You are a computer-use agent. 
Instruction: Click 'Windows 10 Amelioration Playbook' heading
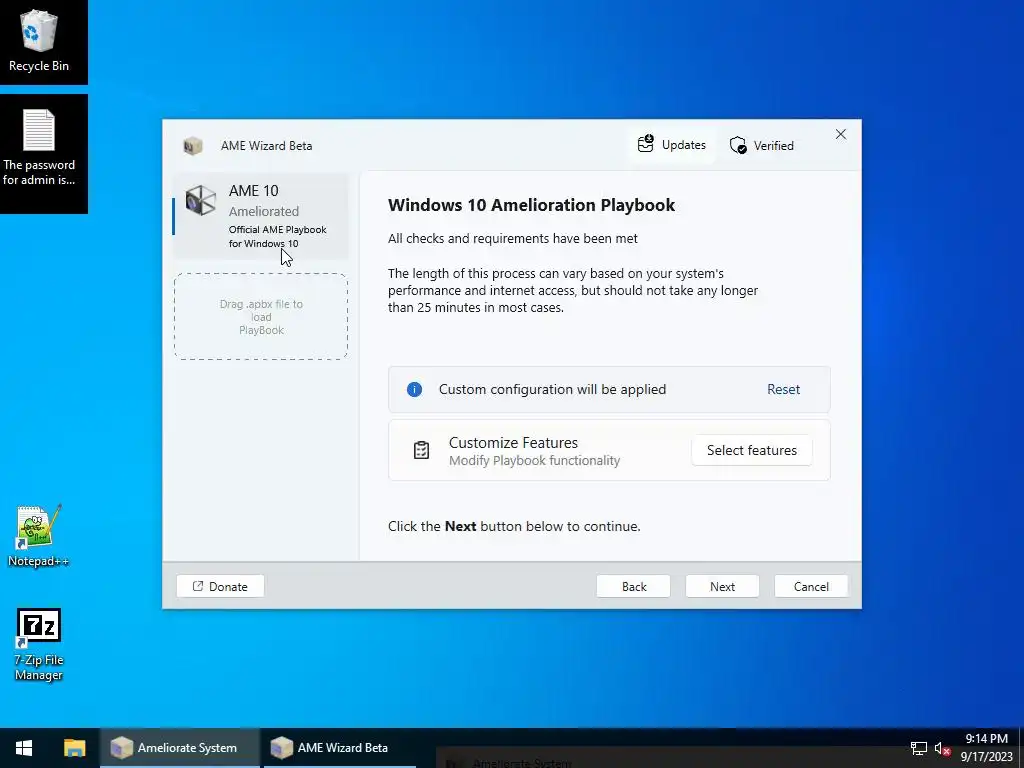[x=532, y=205]
